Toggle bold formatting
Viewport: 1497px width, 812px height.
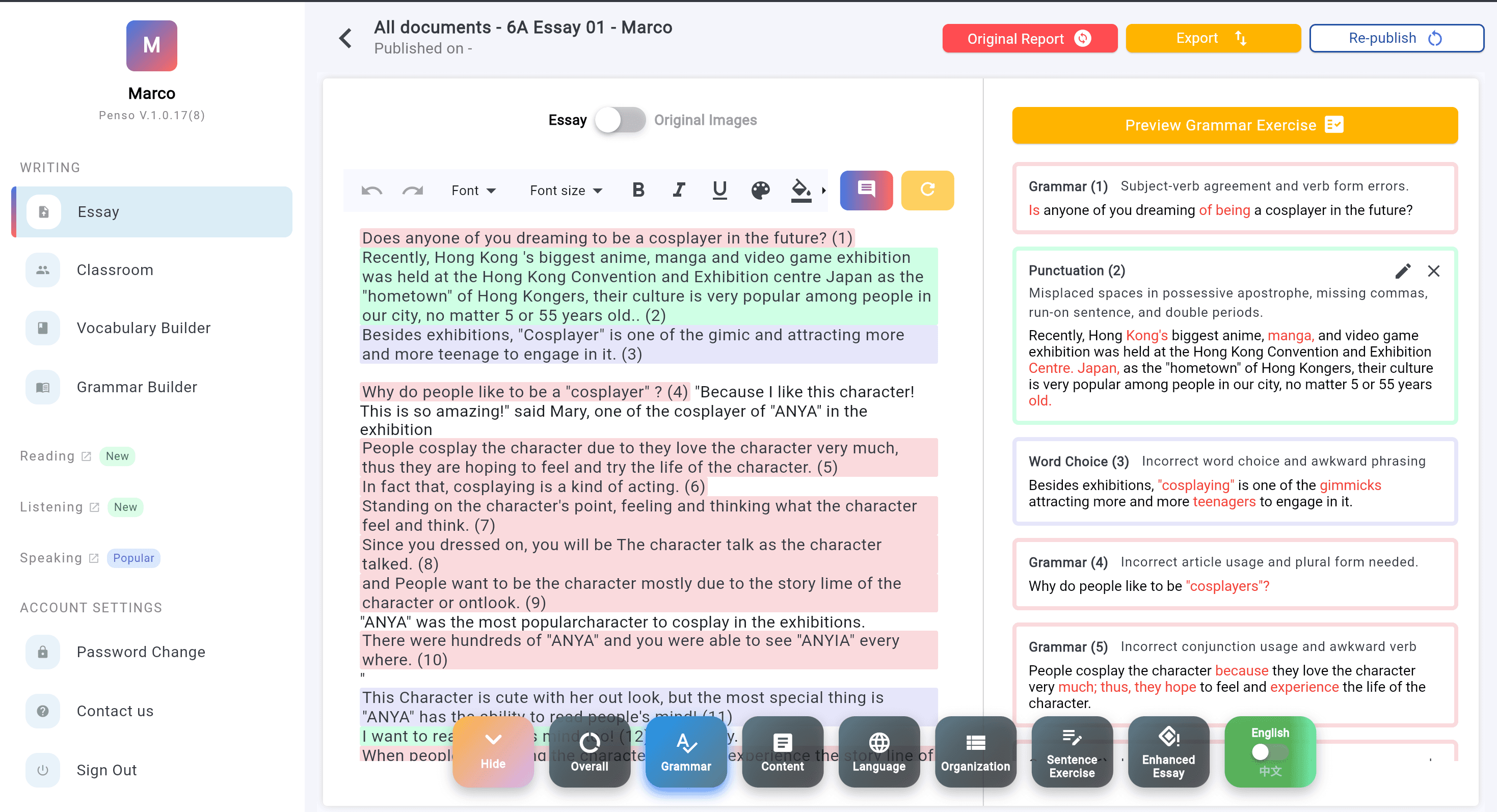point(638,190)
